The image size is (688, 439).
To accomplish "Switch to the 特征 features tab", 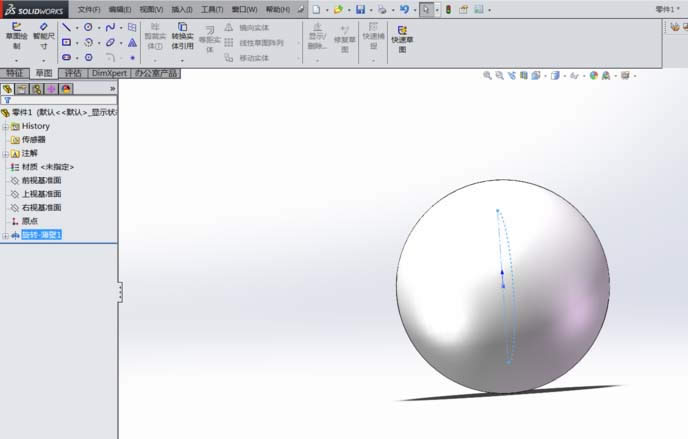I will click(x=14, y=73).
